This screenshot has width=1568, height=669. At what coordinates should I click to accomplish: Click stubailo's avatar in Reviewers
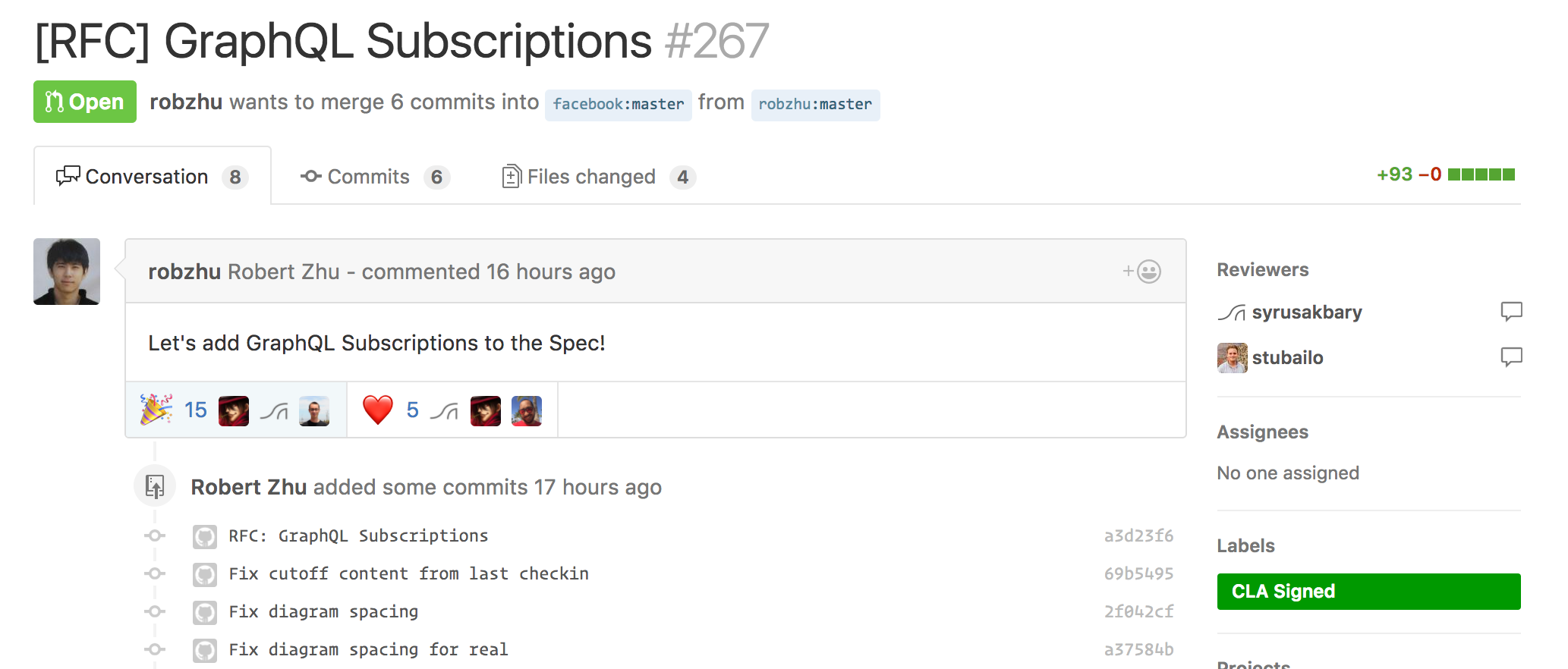pos(1232,358)
